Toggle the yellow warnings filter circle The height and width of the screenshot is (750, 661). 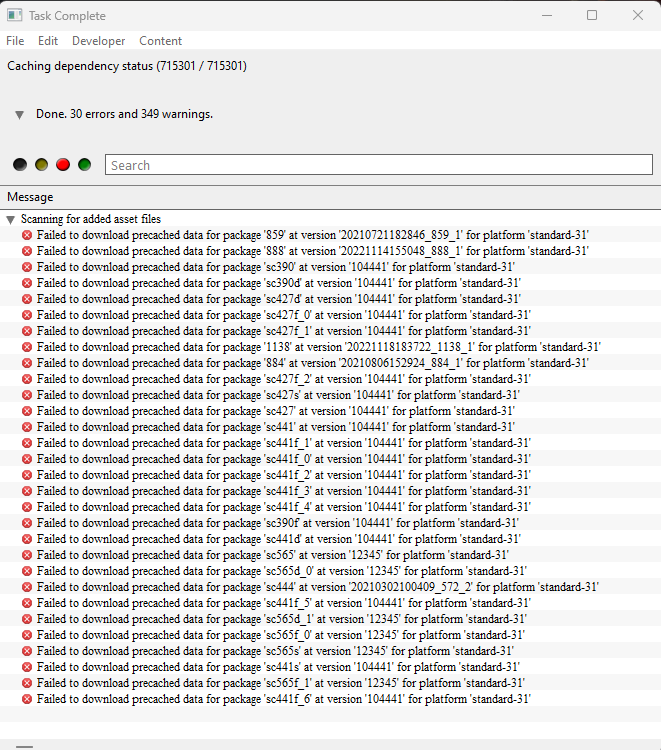pyautogui.click(x=42, y=165)
